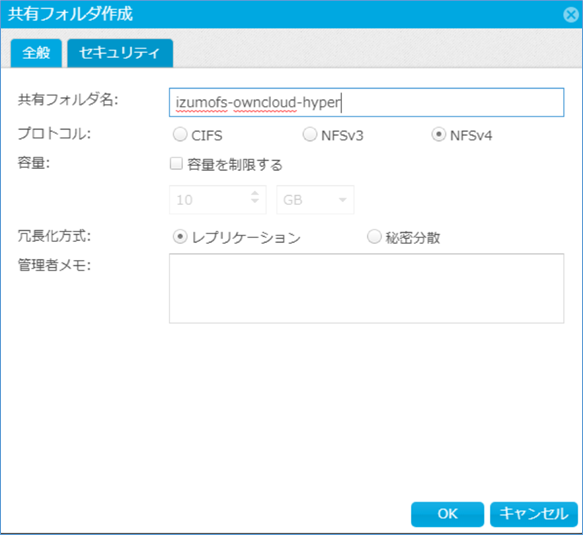Select レプリケーション redundancy method

(180, 237)
